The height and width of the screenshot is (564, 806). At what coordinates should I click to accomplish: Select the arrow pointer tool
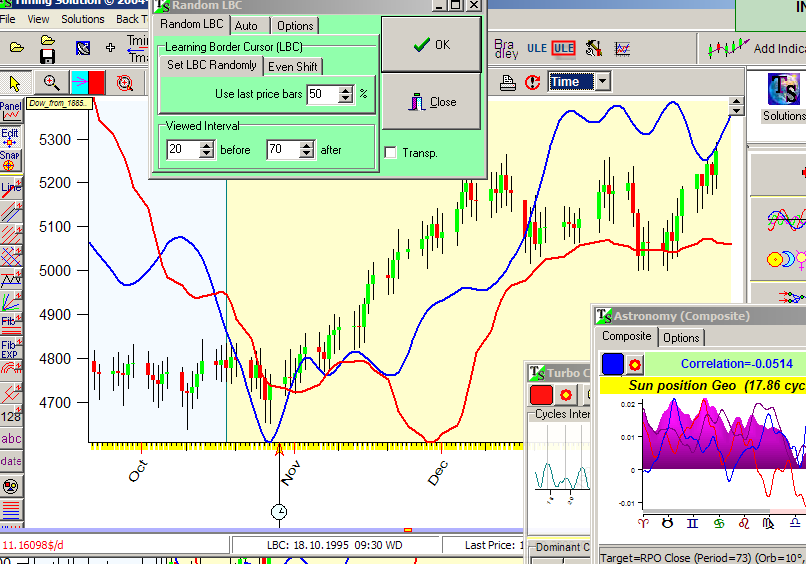tap(14, 83)
